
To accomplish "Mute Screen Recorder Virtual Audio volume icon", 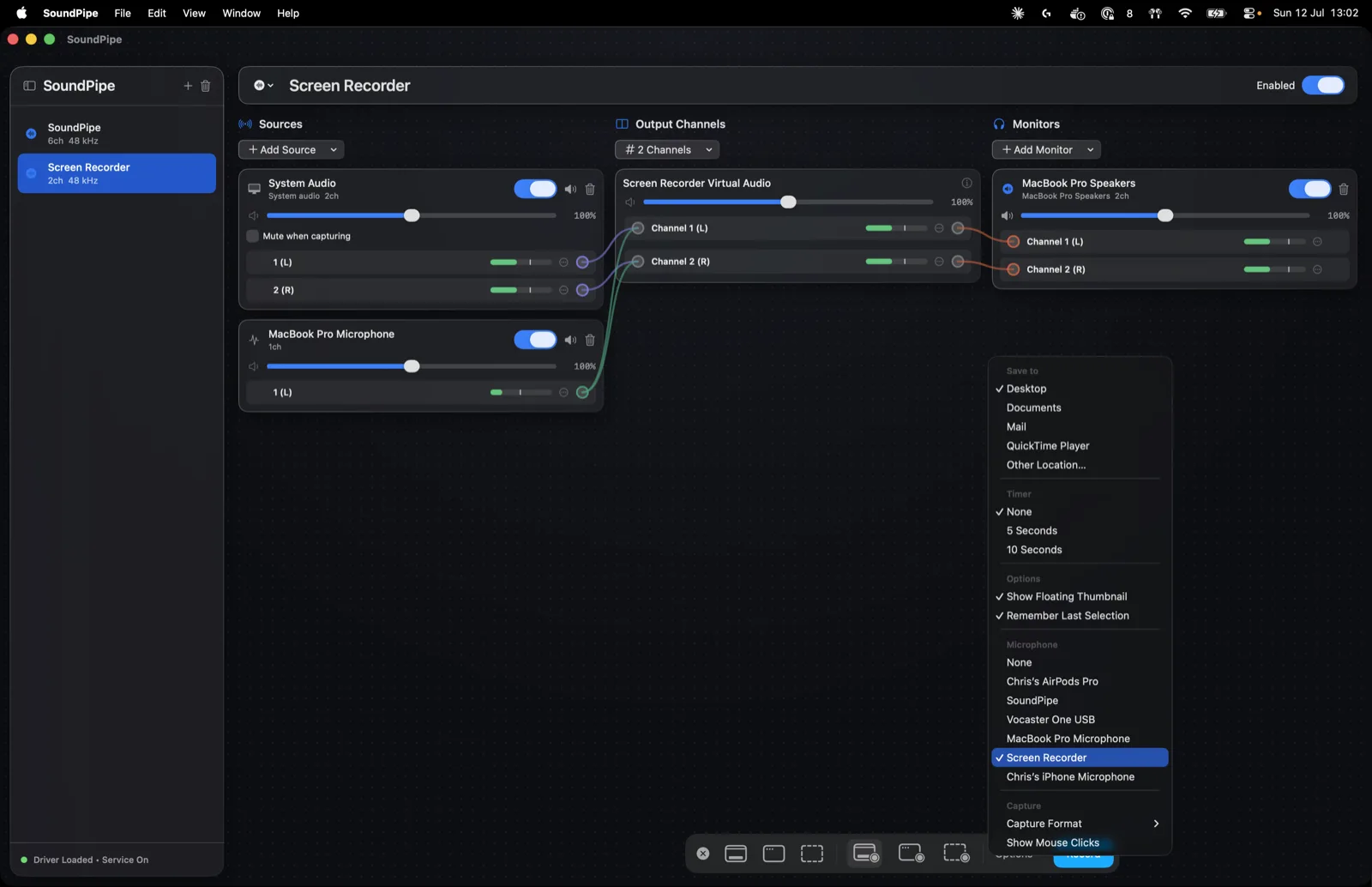I will tap(630, 202).
